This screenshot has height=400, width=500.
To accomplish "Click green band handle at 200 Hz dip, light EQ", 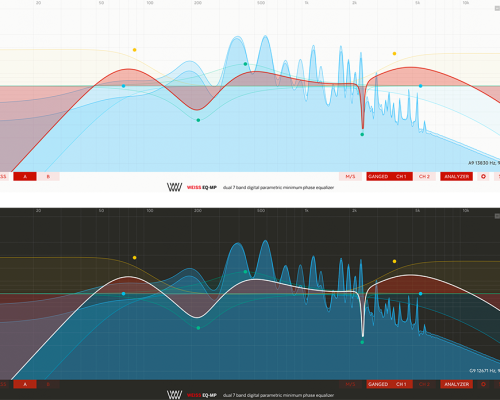I will 198,120.
